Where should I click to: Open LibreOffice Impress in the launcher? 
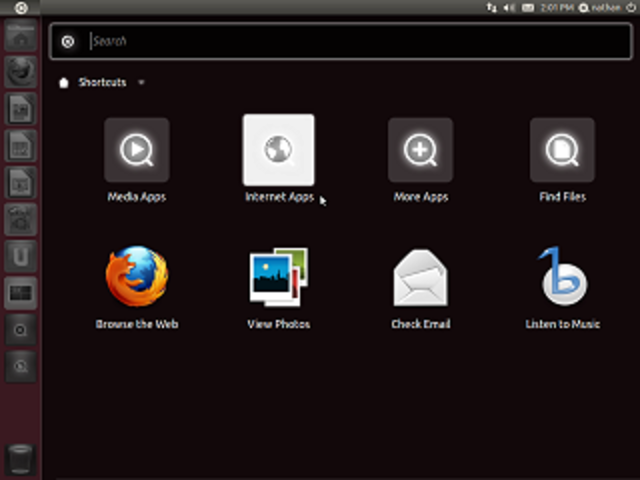click(x=21, y=182)
